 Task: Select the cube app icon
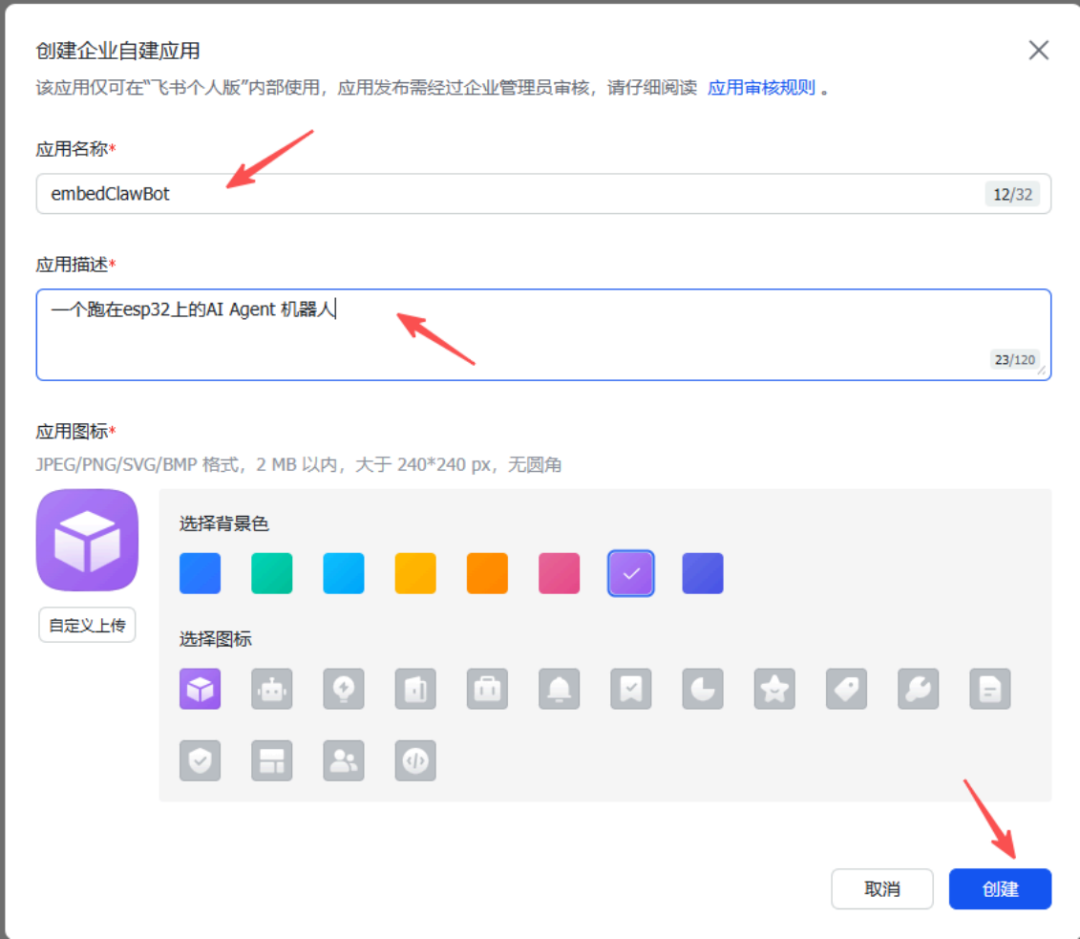(200, 688)
